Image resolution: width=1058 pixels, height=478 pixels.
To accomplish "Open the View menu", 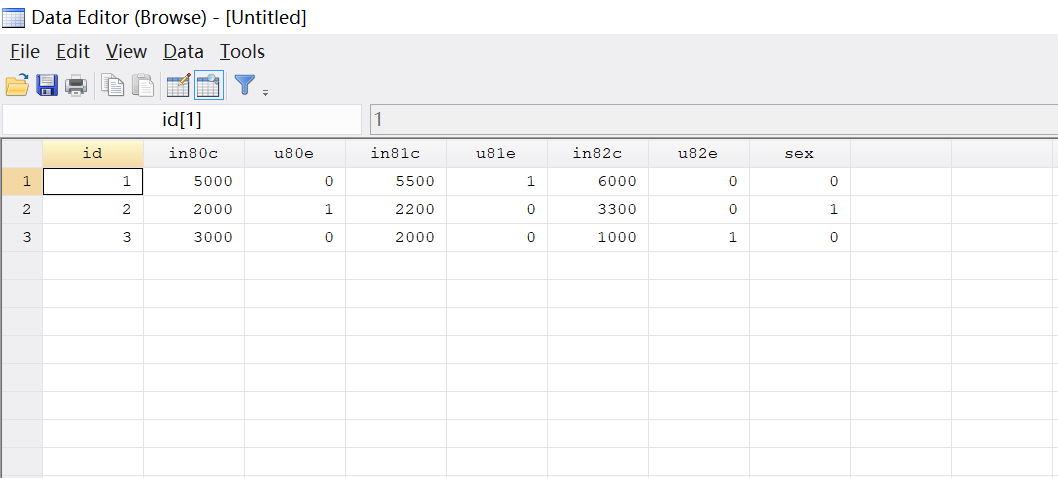I will pyautogui.click(x=126, y=51).
